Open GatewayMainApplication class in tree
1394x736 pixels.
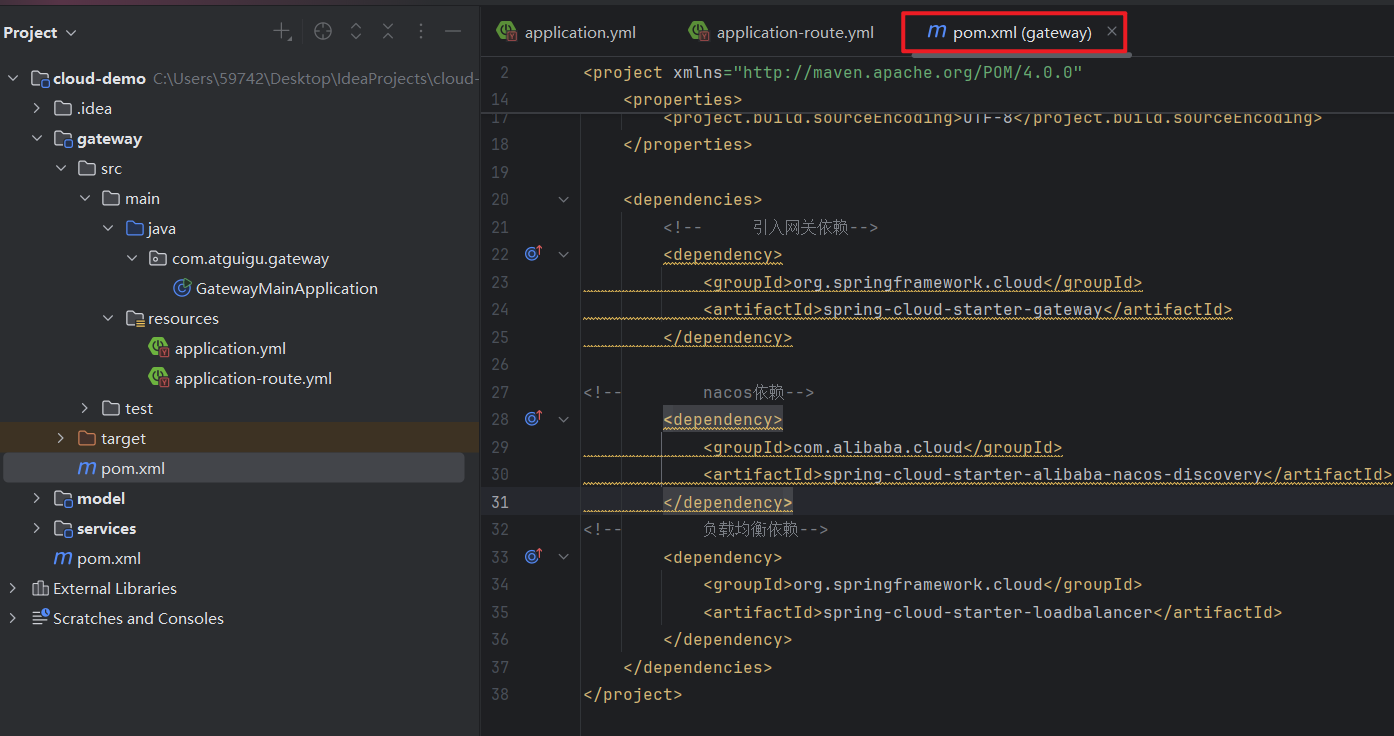[286, 289]
